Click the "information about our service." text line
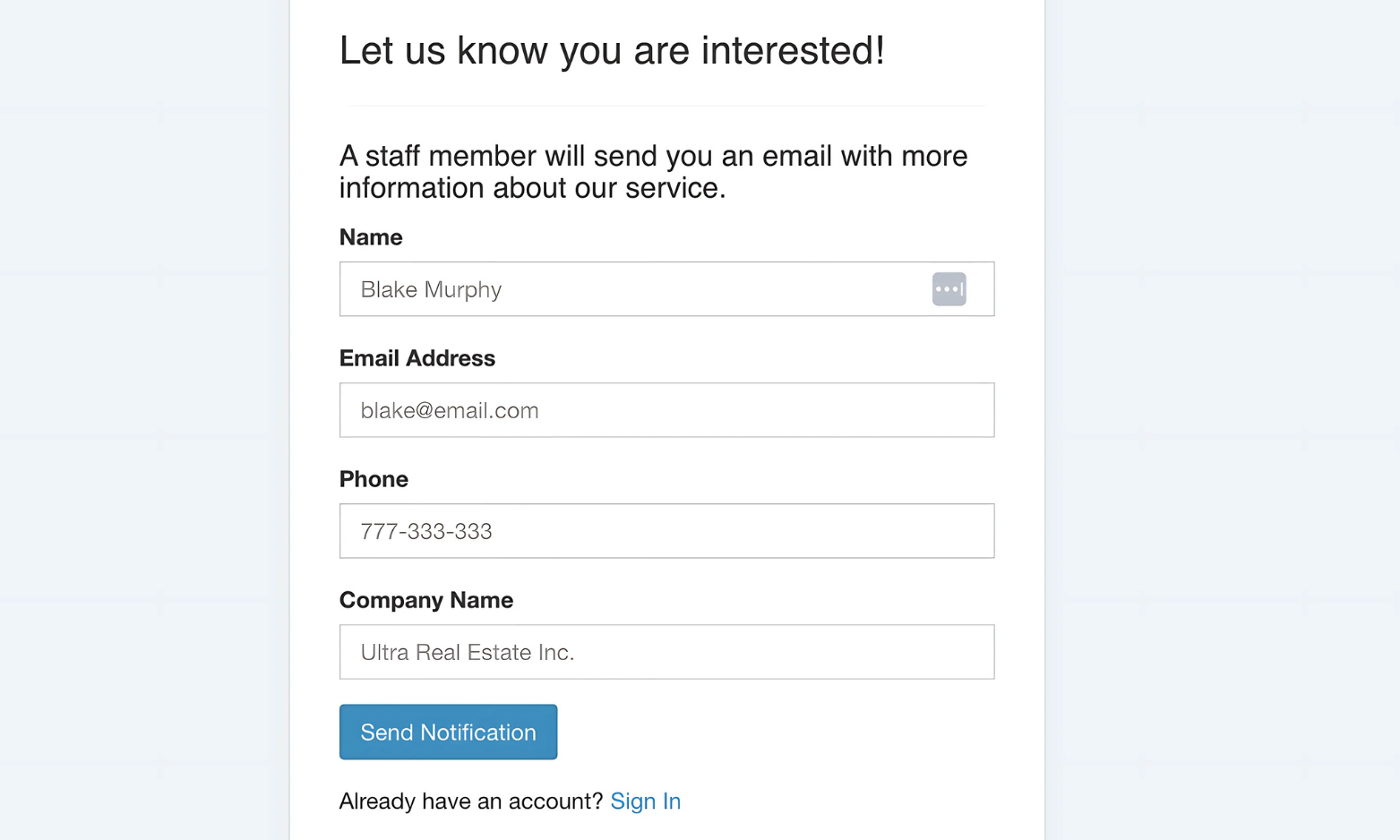 click(x=532, y=188)
